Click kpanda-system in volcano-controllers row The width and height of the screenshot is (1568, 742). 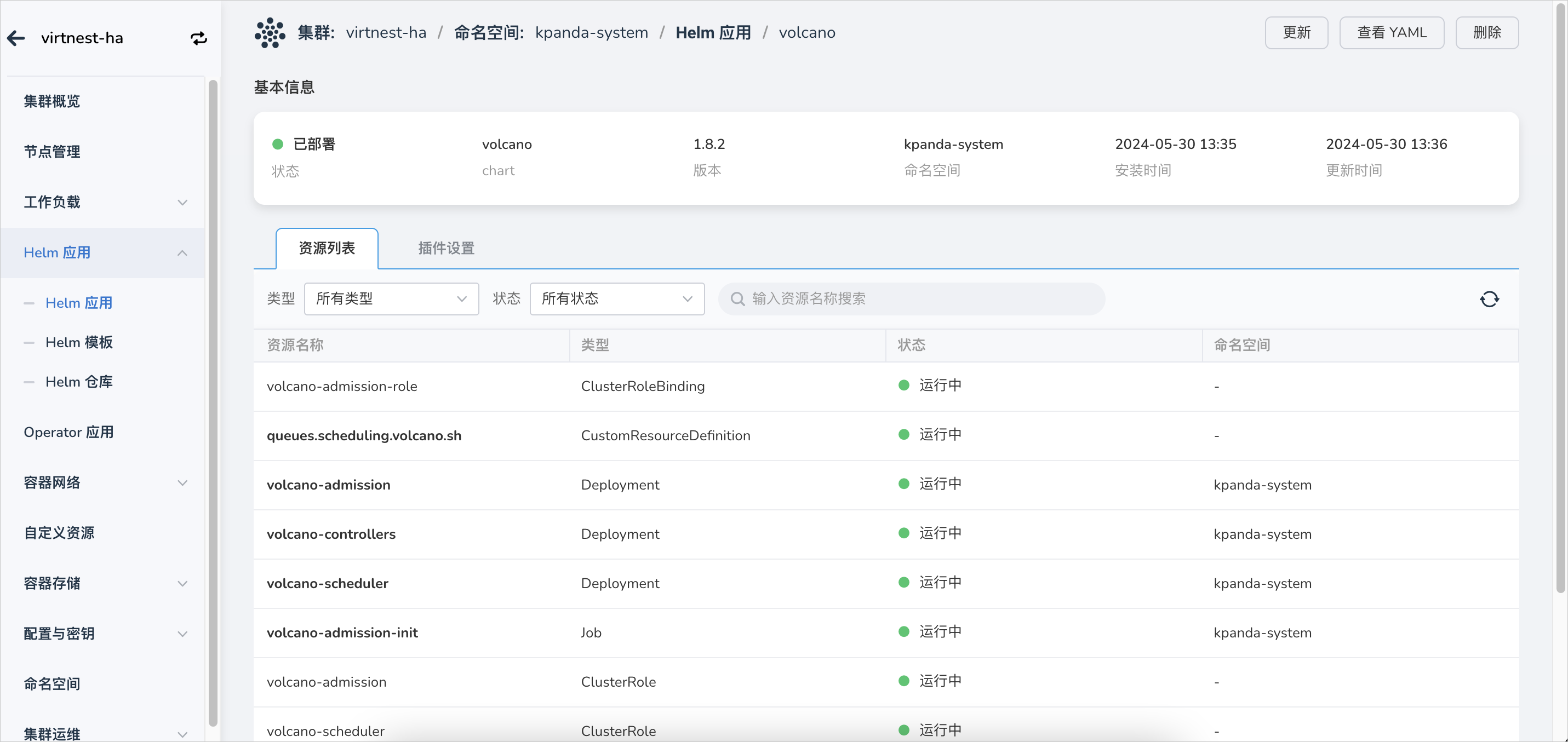(1262, 534)
